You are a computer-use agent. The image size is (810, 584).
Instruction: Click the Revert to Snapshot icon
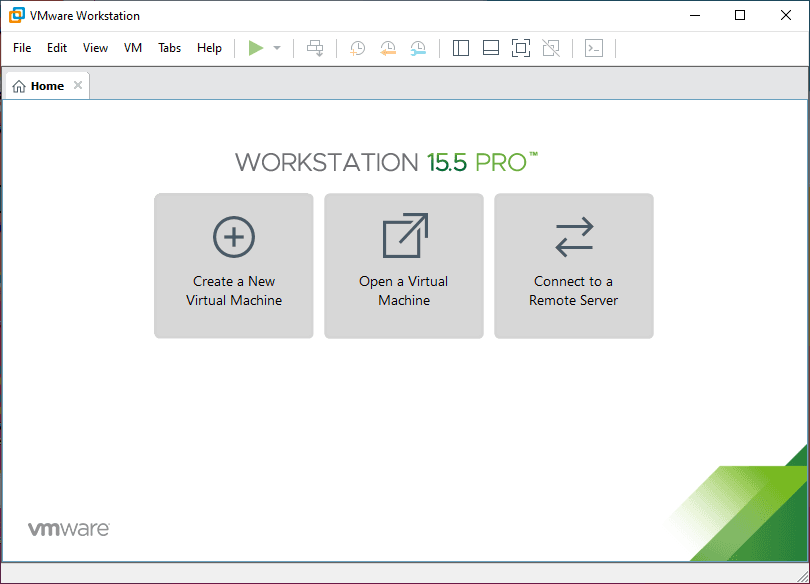tap(388, 48)
